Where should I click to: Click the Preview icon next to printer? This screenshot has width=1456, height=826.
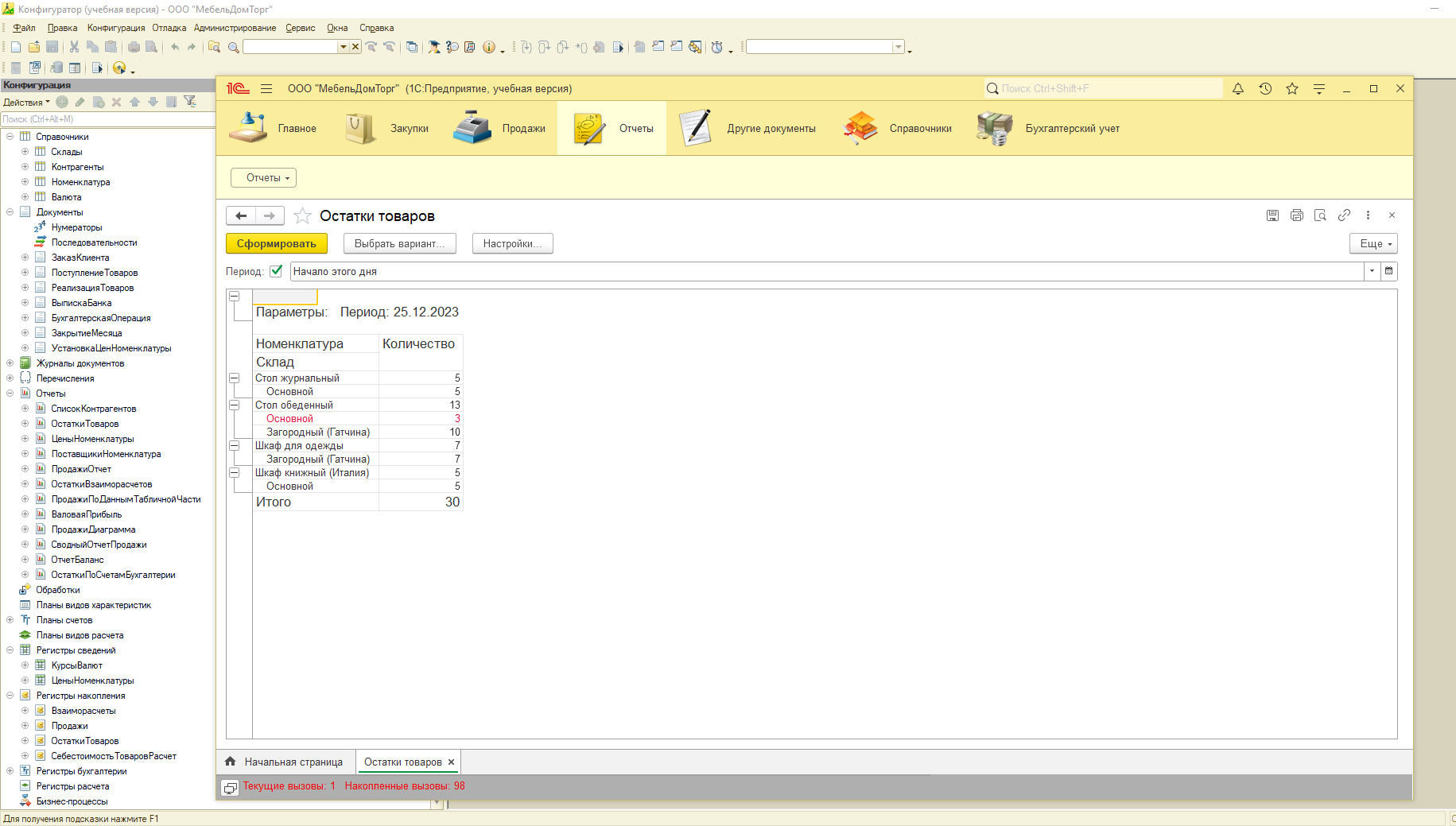1320,215
